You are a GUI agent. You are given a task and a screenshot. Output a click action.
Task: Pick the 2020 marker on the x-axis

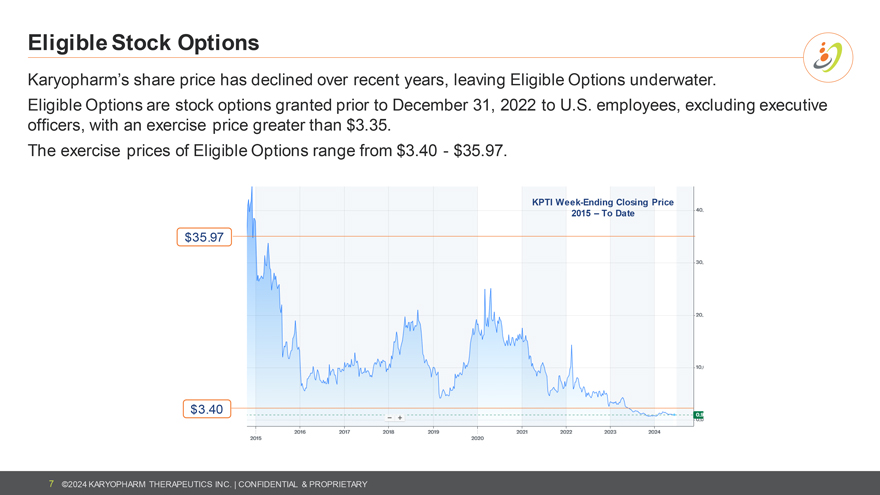click(477, 438)
